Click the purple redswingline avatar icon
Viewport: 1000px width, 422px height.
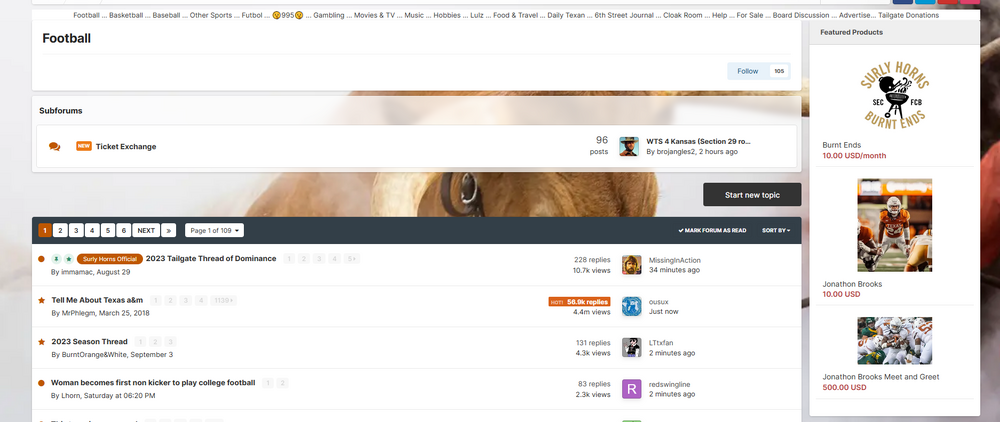coord(631,389)
